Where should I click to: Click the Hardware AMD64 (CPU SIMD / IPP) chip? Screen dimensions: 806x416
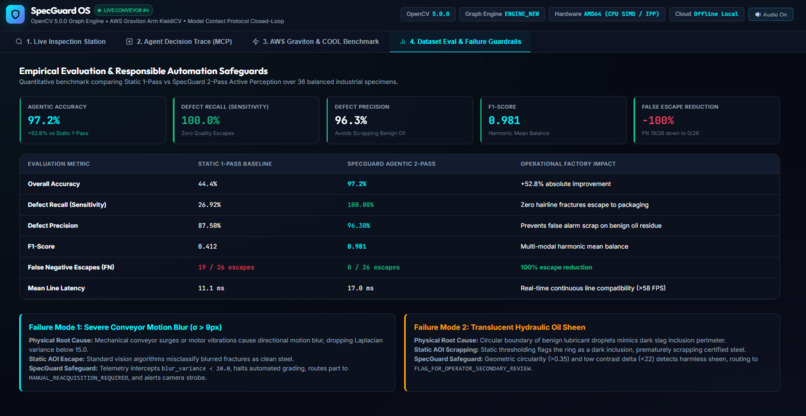pyautogui.click(x=607, y=14)
